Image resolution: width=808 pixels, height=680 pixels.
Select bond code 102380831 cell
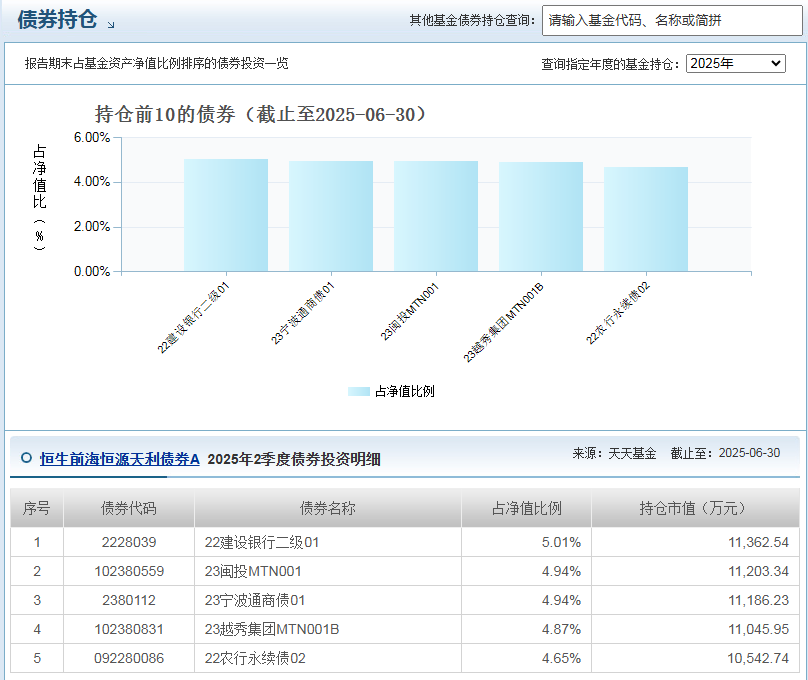click(x=129, y=629)
